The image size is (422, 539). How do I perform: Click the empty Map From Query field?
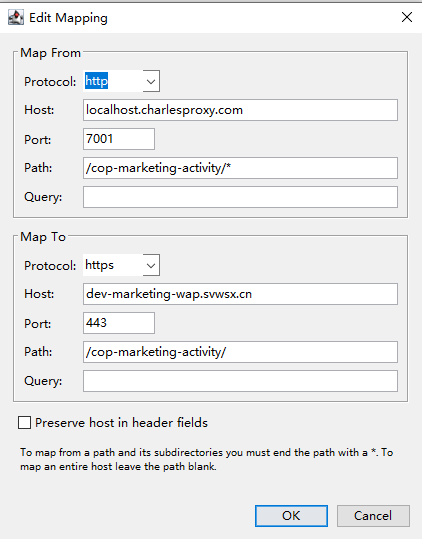[240, 197]
